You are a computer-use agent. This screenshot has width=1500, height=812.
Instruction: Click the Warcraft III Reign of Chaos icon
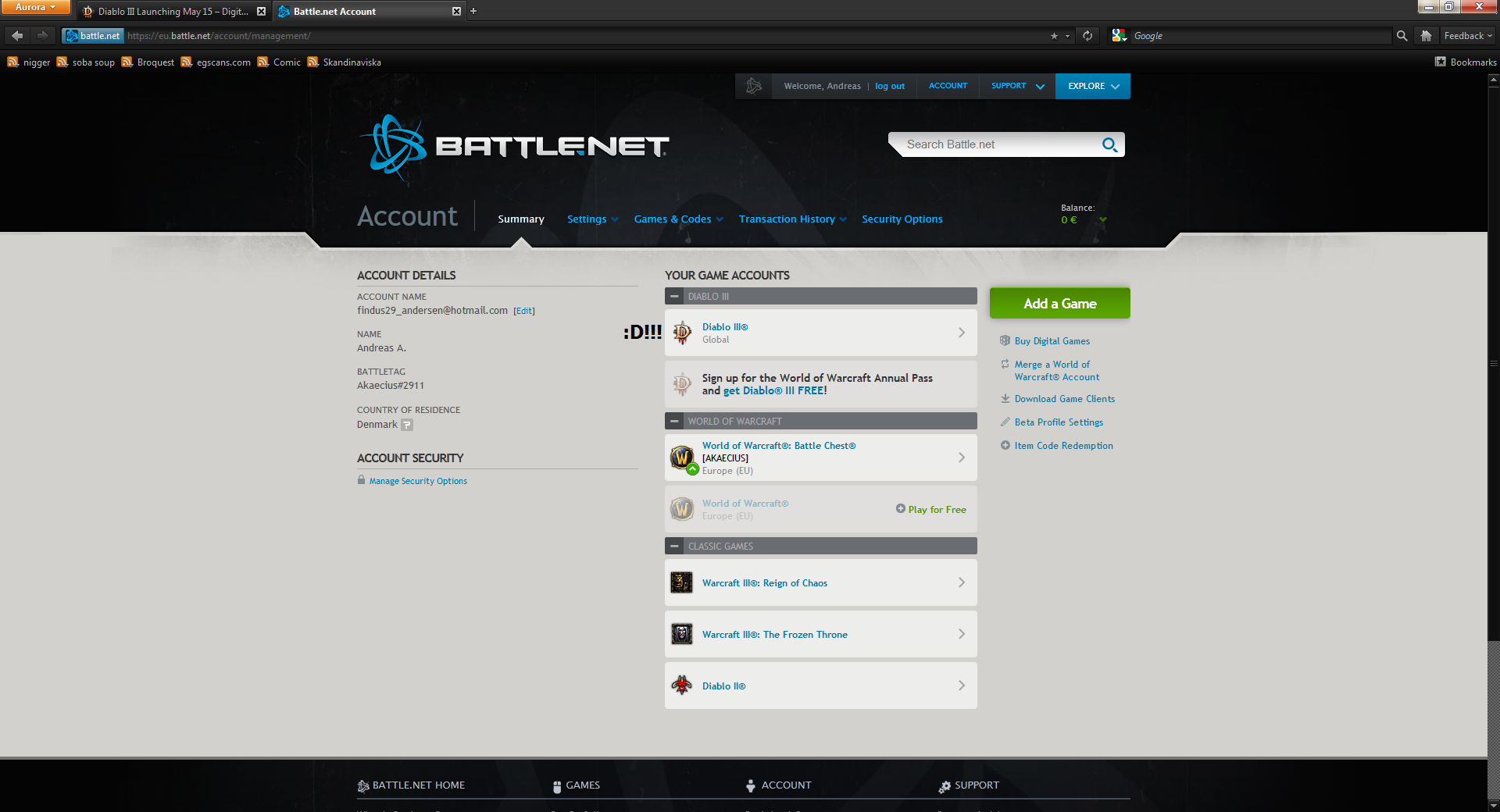click(x=682, y=582)
